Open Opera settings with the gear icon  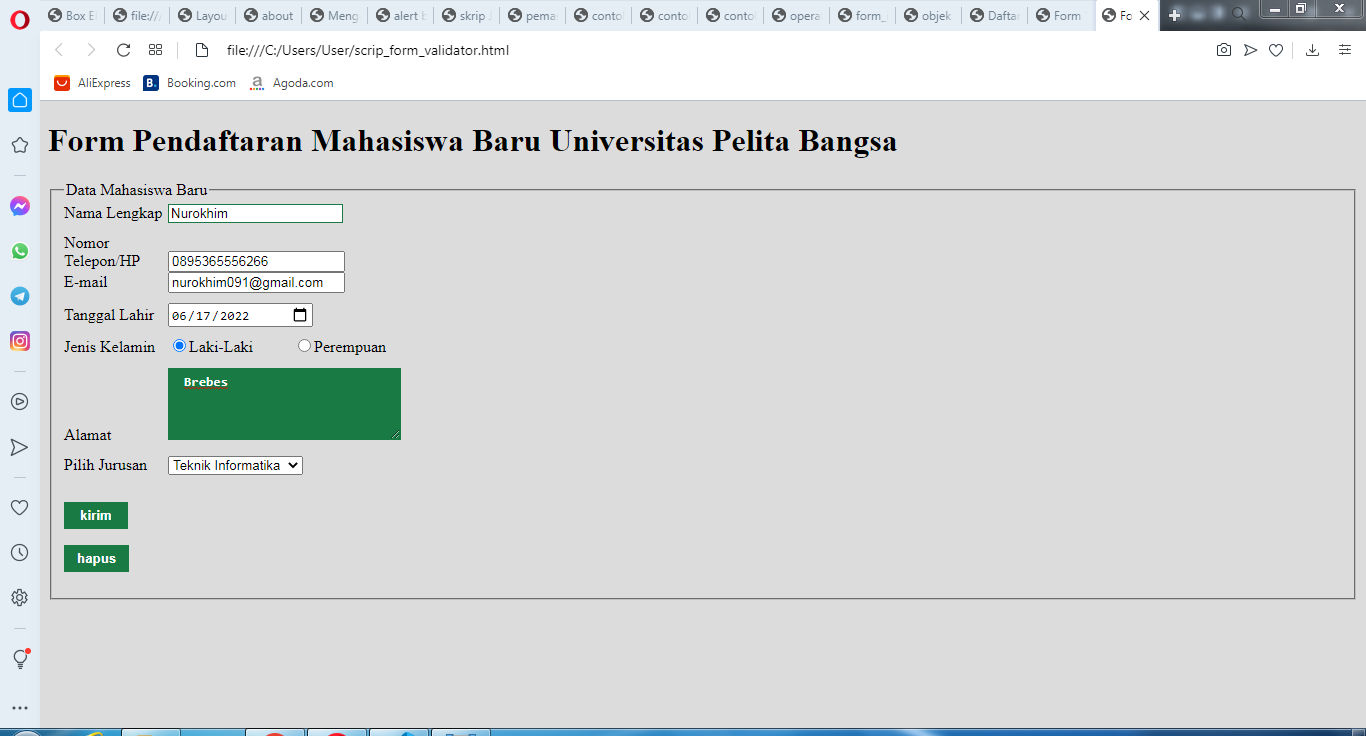[19, 597]
